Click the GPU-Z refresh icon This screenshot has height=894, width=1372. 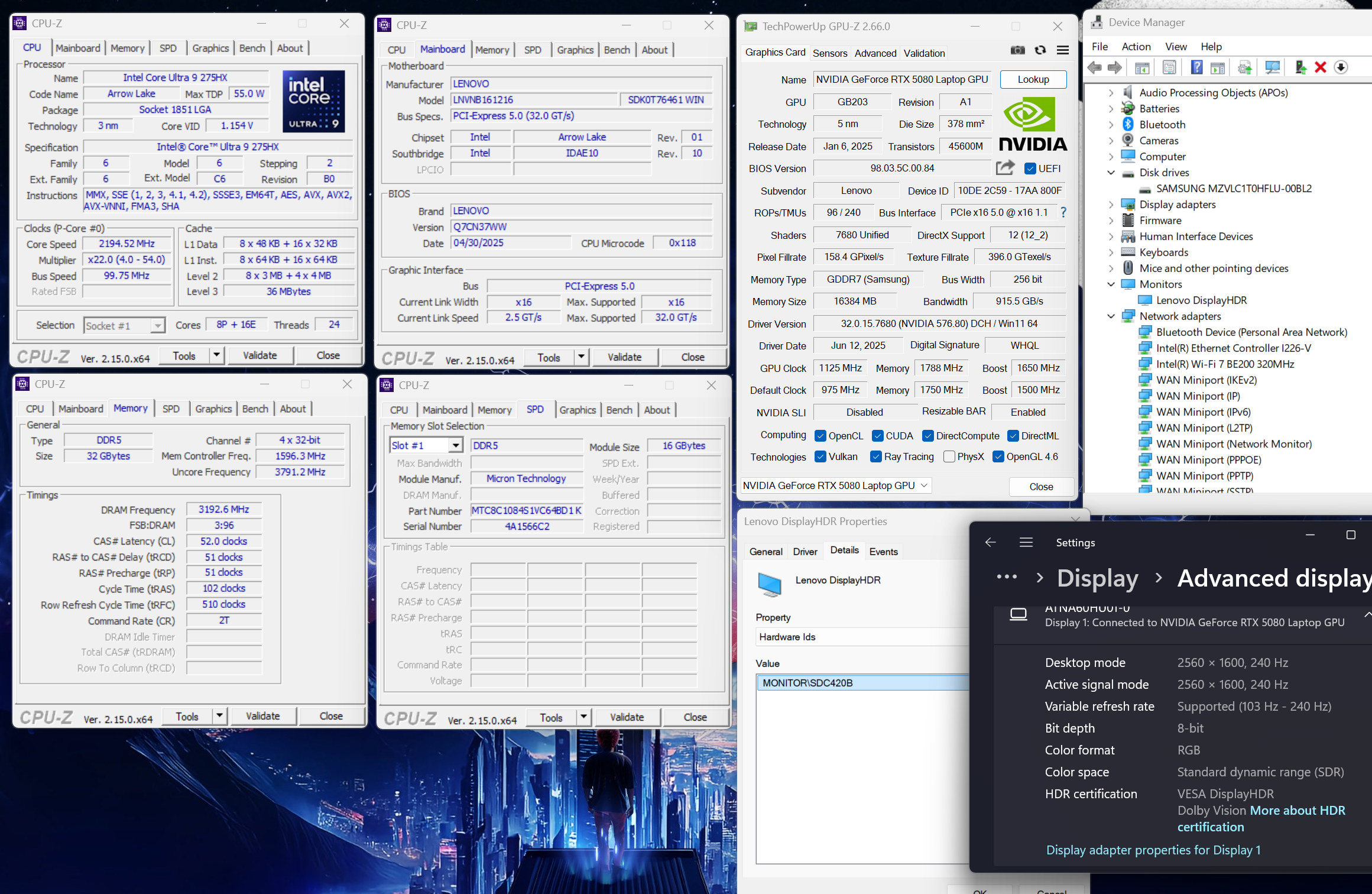(x=1040, y=51)
